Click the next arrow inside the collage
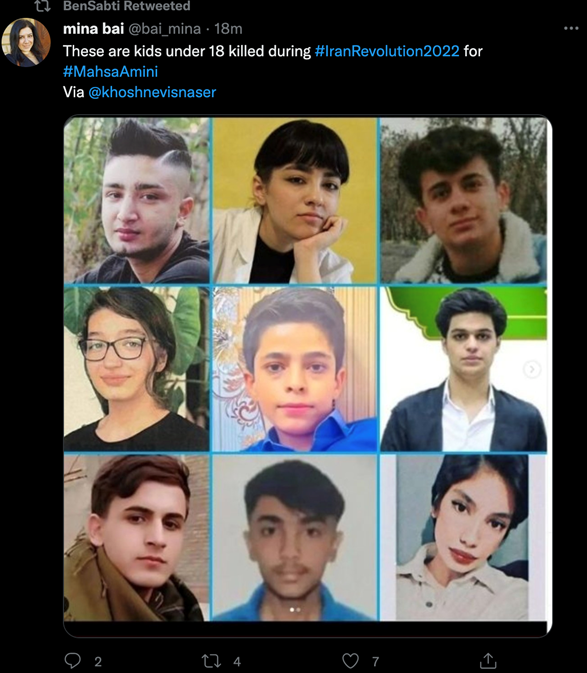Viewport: 587px width, 673px height. click(x=532, y=369)
